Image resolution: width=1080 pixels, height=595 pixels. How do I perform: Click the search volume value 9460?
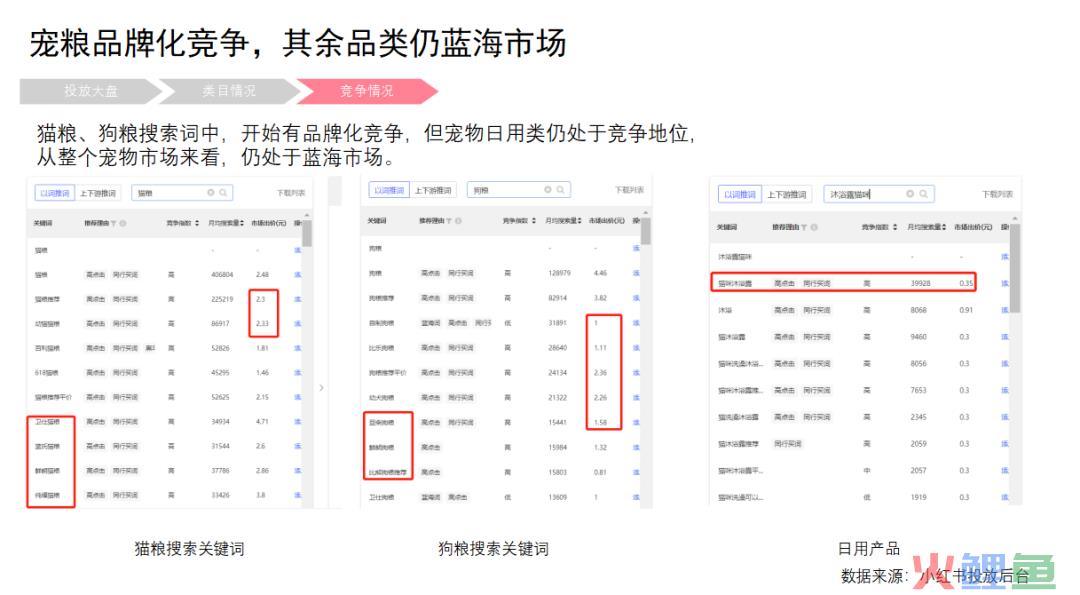918,337
